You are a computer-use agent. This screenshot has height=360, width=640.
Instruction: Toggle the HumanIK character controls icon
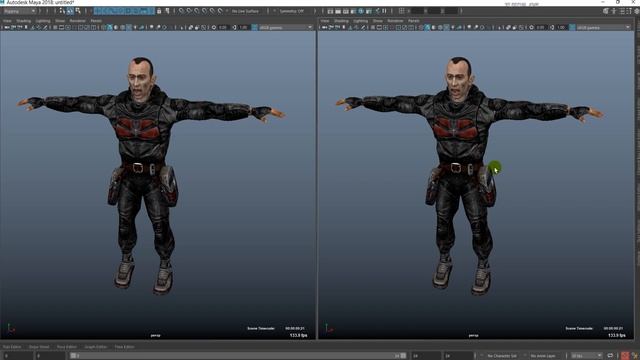[x=613, y=11]
